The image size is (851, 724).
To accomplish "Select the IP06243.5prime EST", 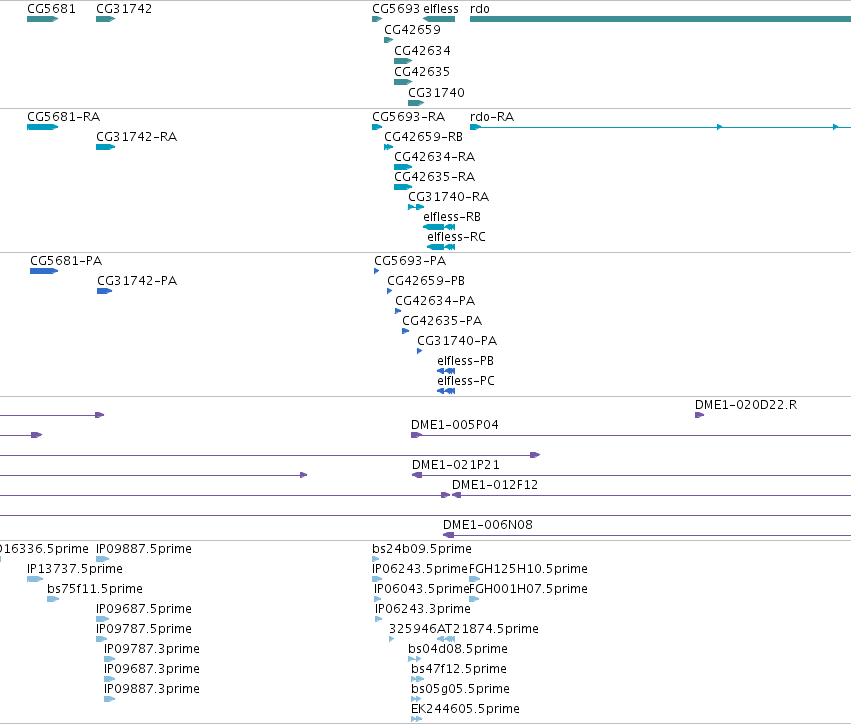I will (x=377, y=579).
